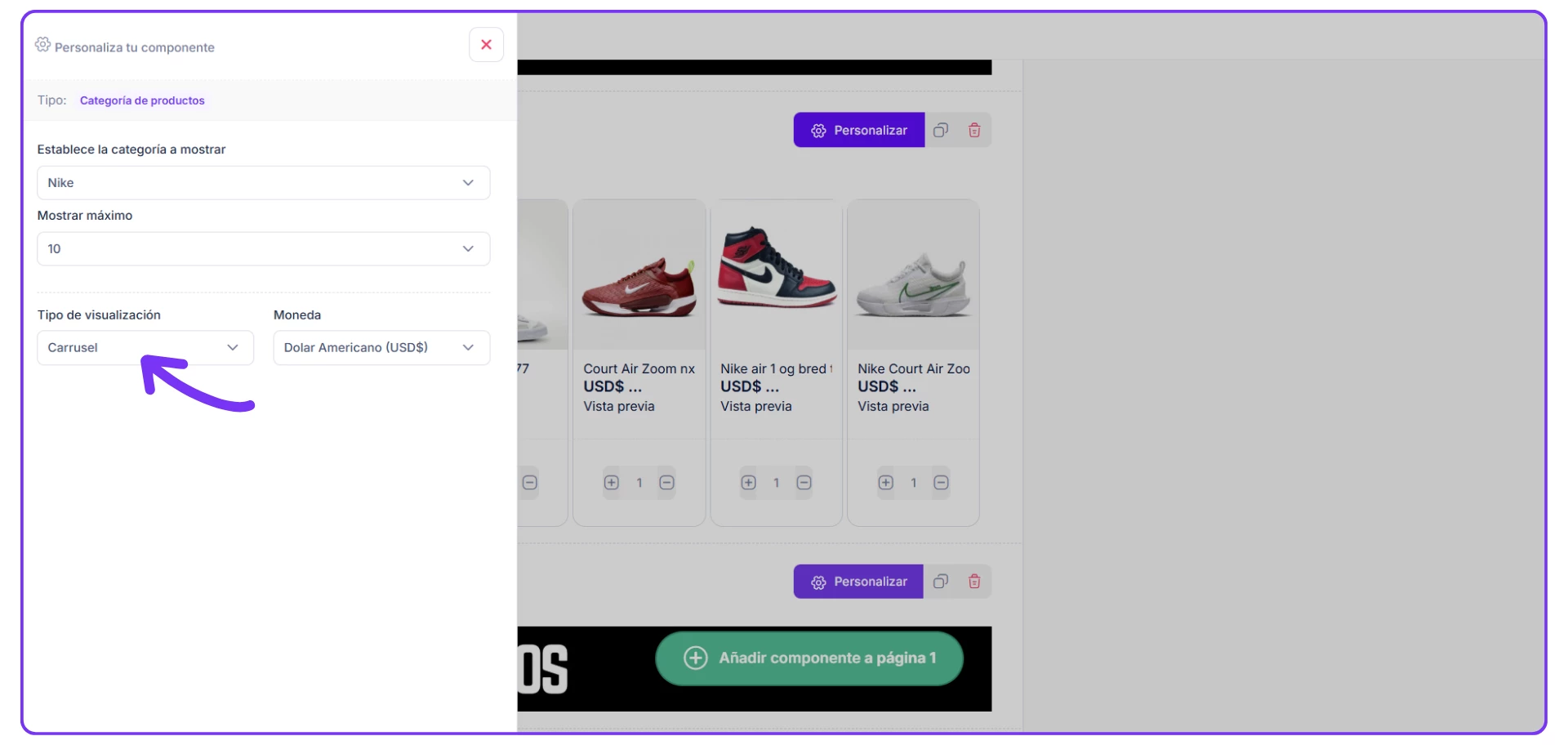This screenshot has height=745, width=1568.
Task: Increase quantity for Nike air 1 og bred
Action: (749, 483)
